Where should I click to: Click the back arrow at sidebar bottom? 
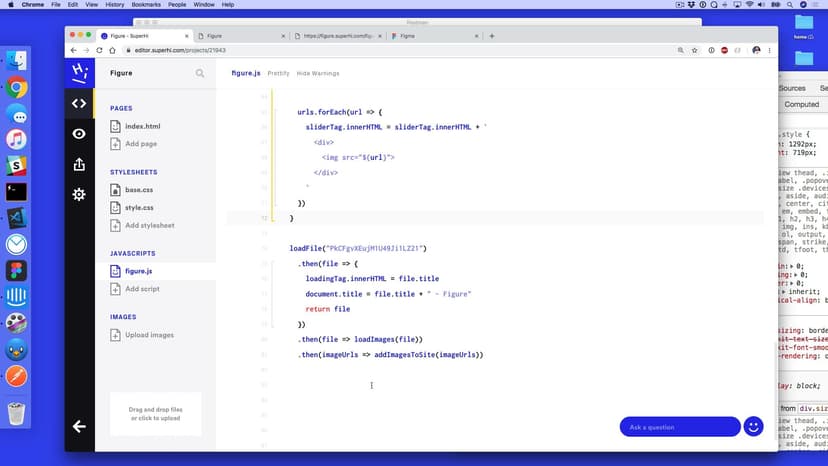pyautogui.click(x=79, y=426)
